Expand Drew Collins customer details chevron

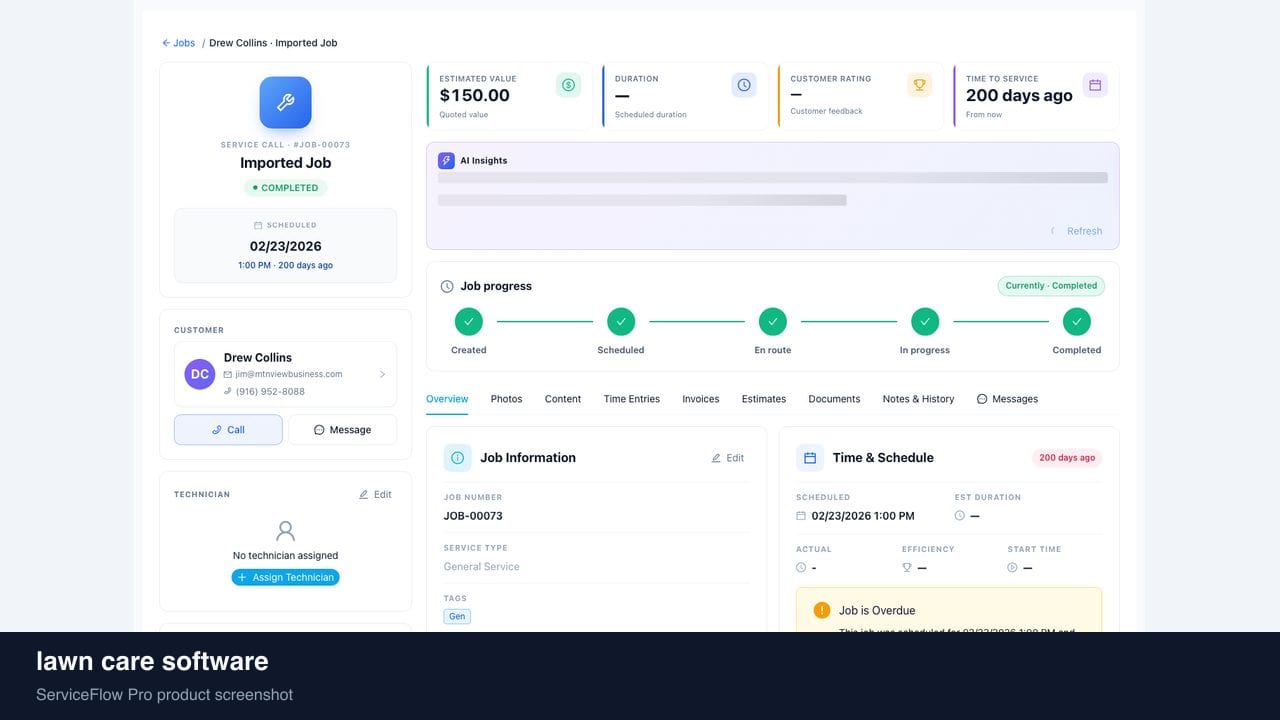coord(382,374)
